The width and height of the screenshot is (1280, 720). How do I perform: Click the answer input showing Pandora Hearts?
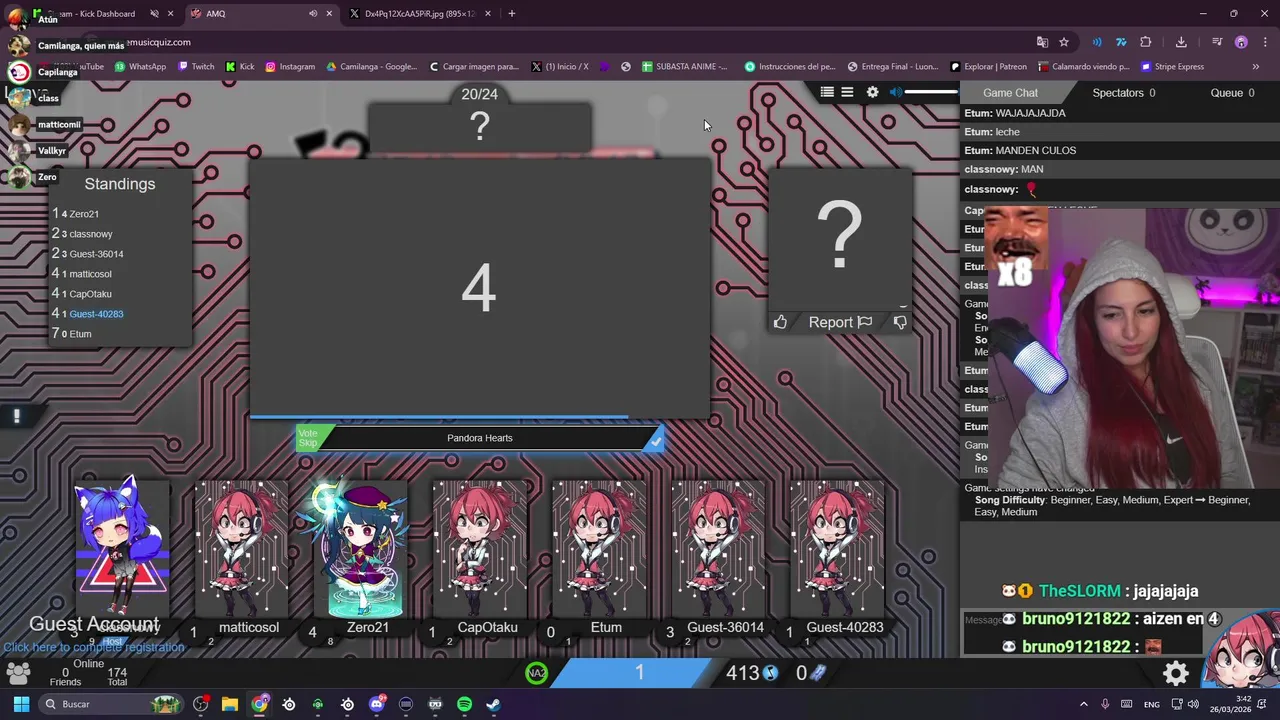[480, 438]
